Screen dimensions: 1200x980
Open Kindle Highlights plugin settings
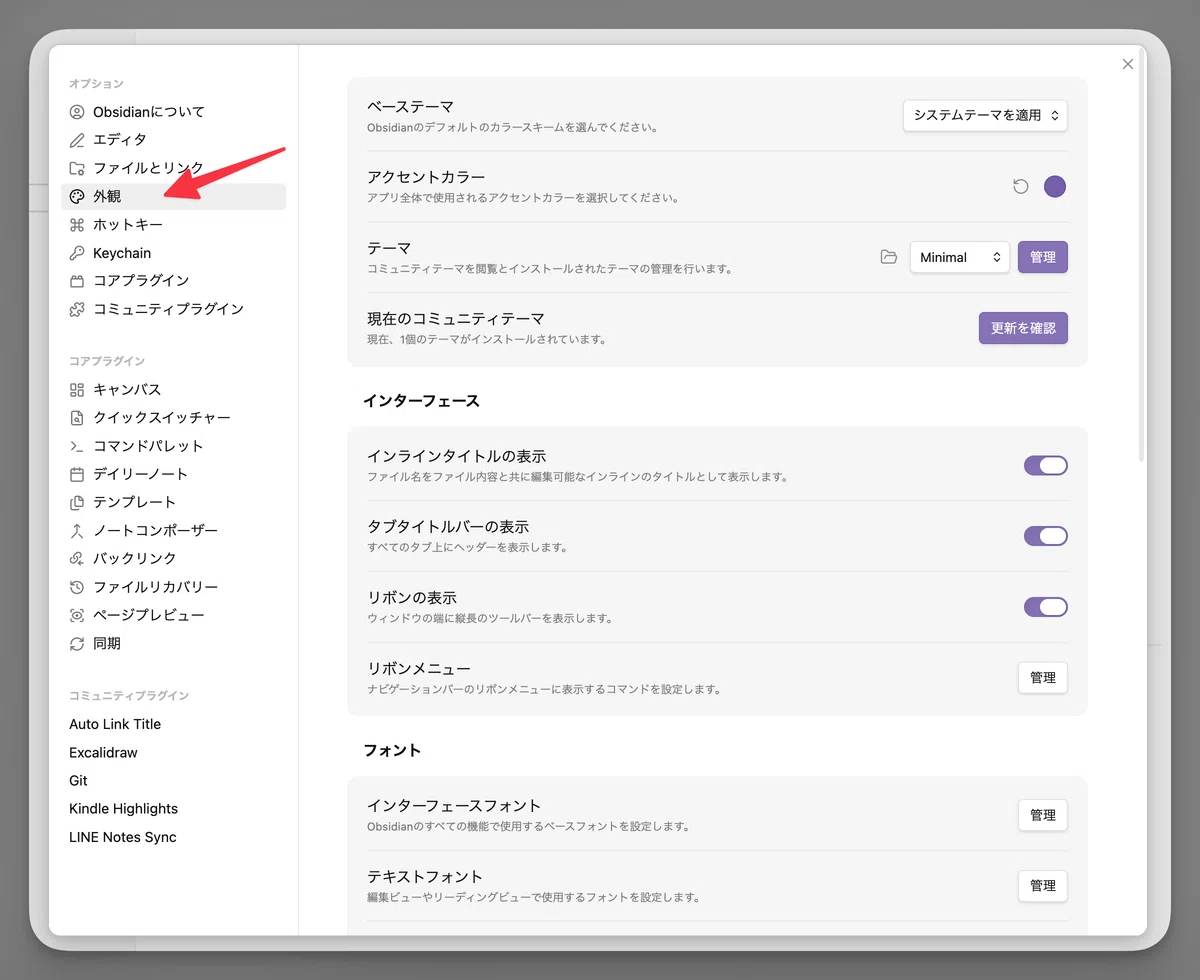(x=173, y=809)
